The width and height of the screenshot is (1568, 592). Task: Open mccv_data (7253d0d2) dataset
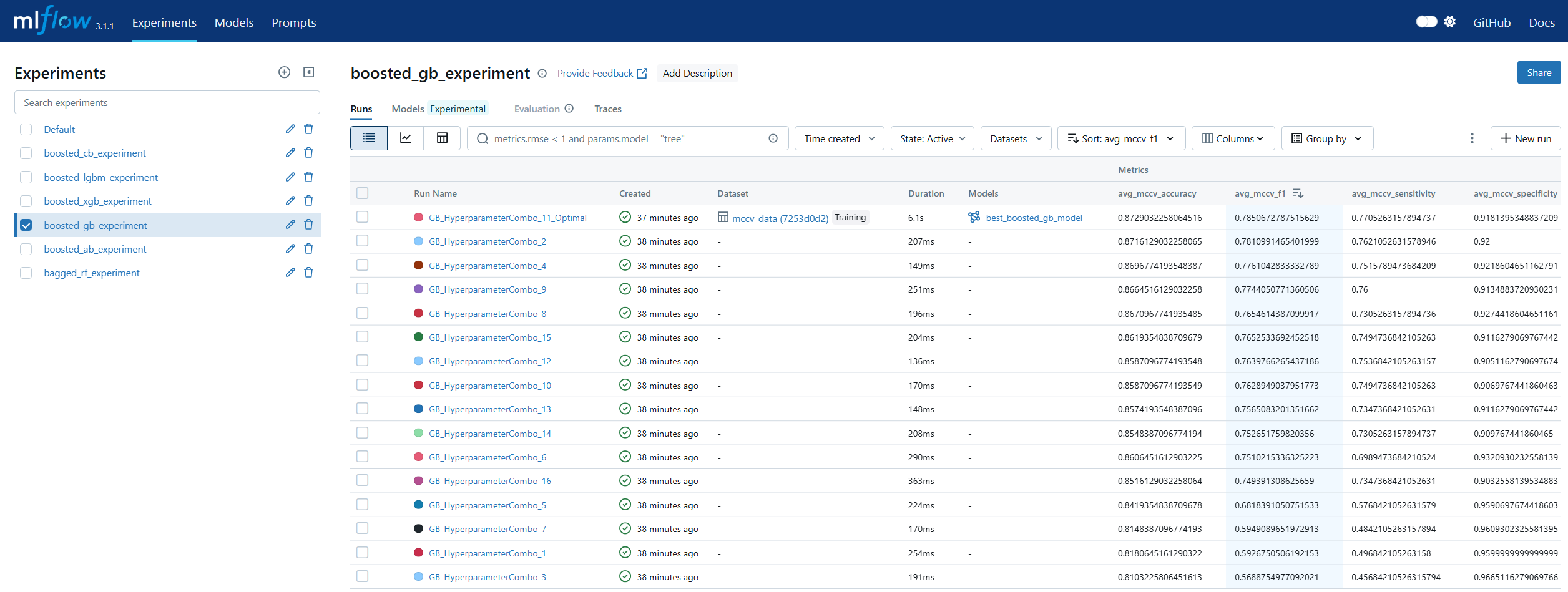click(x=780, y=218)
